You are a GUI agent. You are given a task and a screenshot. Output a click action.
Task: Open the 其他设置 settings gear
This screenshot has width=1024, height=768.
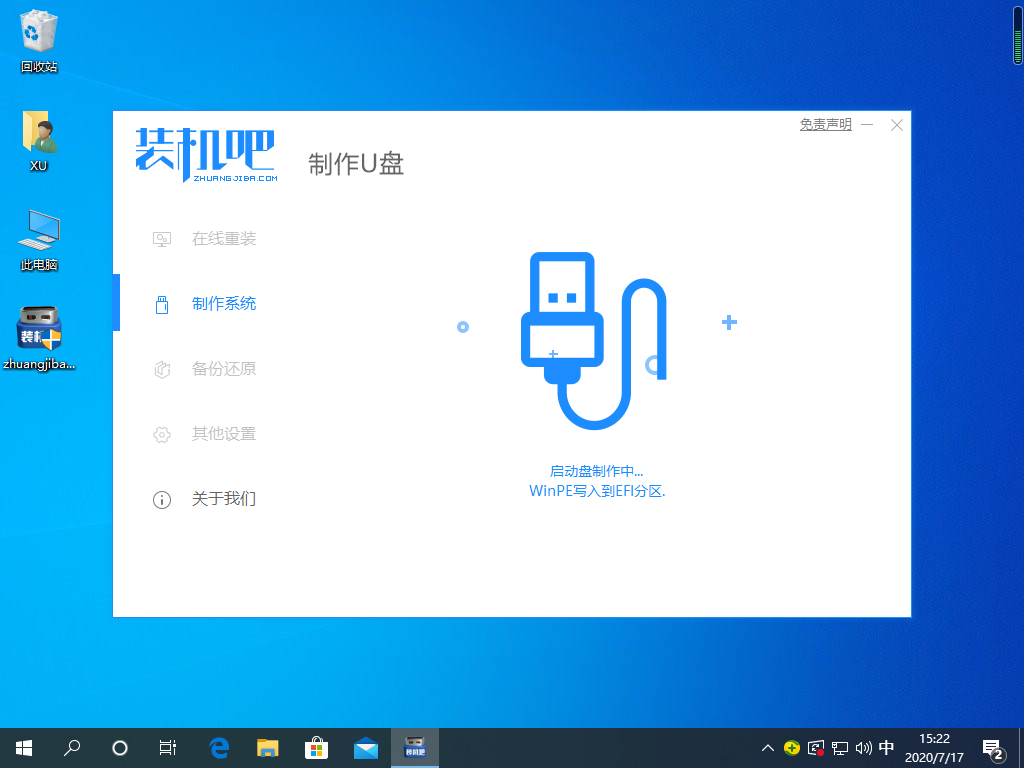coord(162,434)
